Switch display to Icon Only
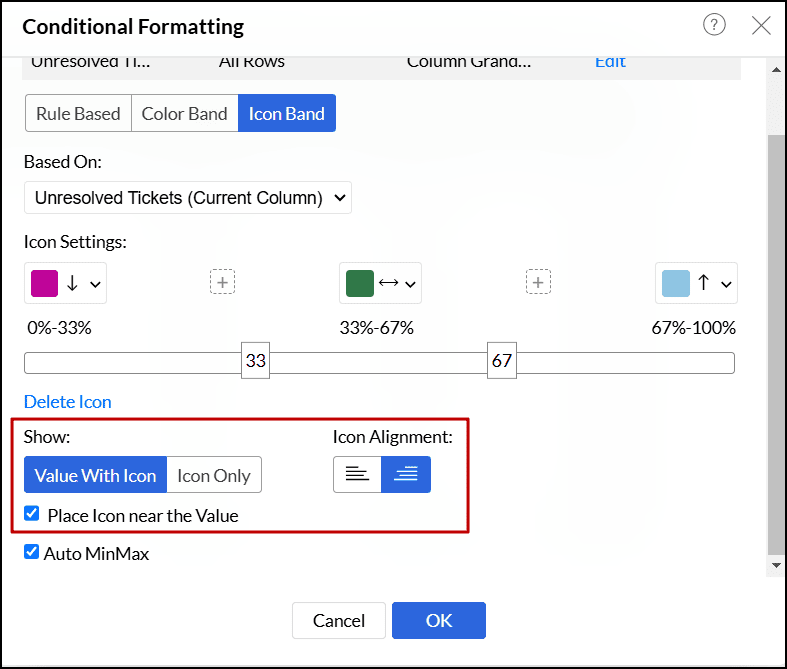787x669 pixels. coord(214,475)
